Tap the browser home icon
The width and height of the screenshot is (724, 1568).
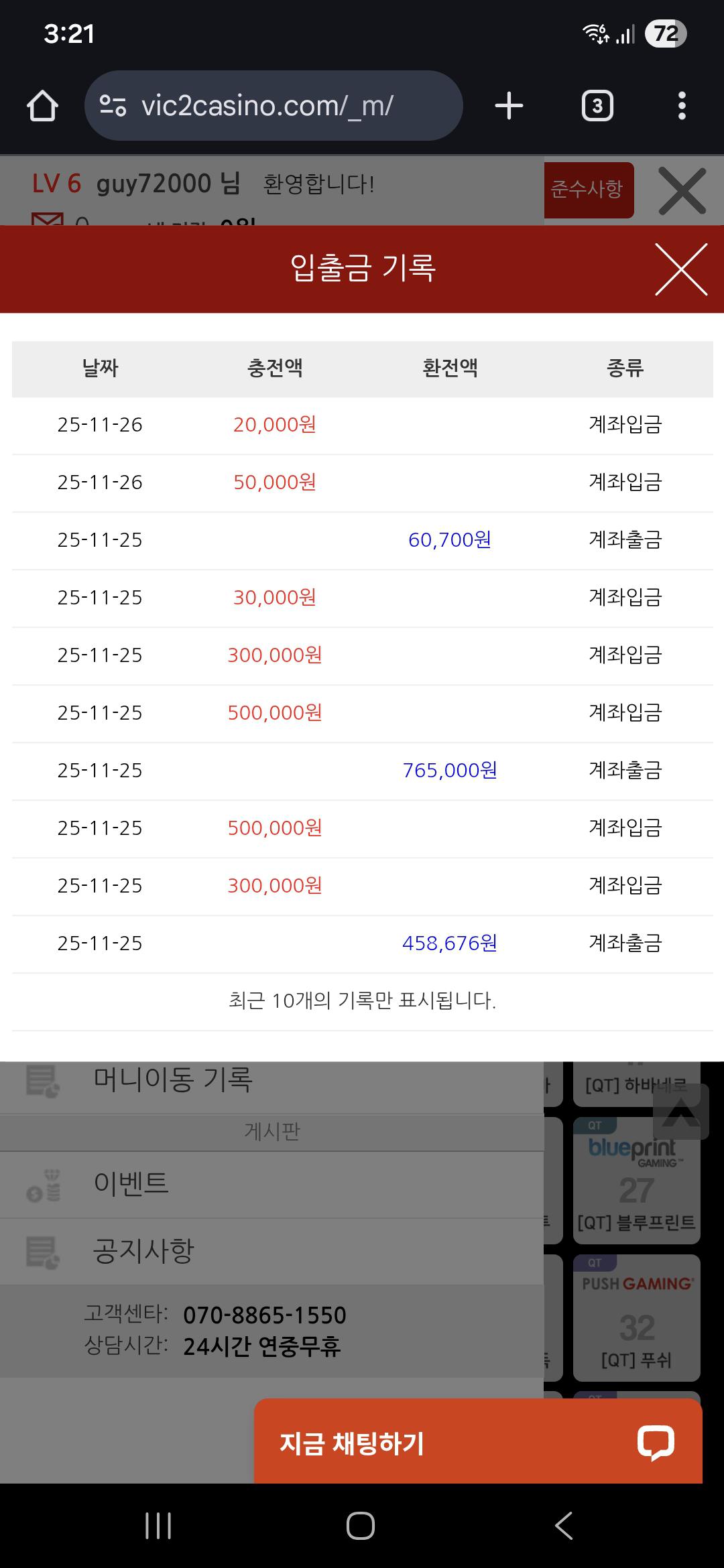coord(42,106)
